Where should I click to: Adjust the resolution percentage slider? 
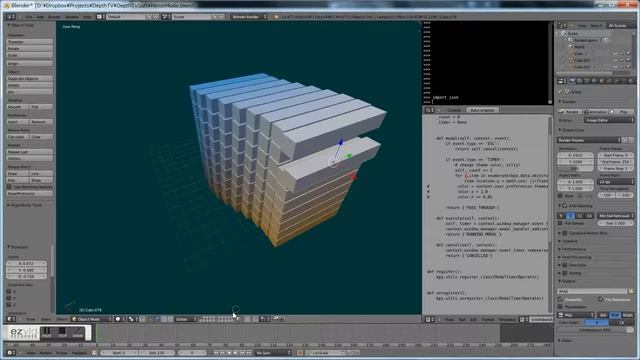pyautogui.click(x=575, y=169)
